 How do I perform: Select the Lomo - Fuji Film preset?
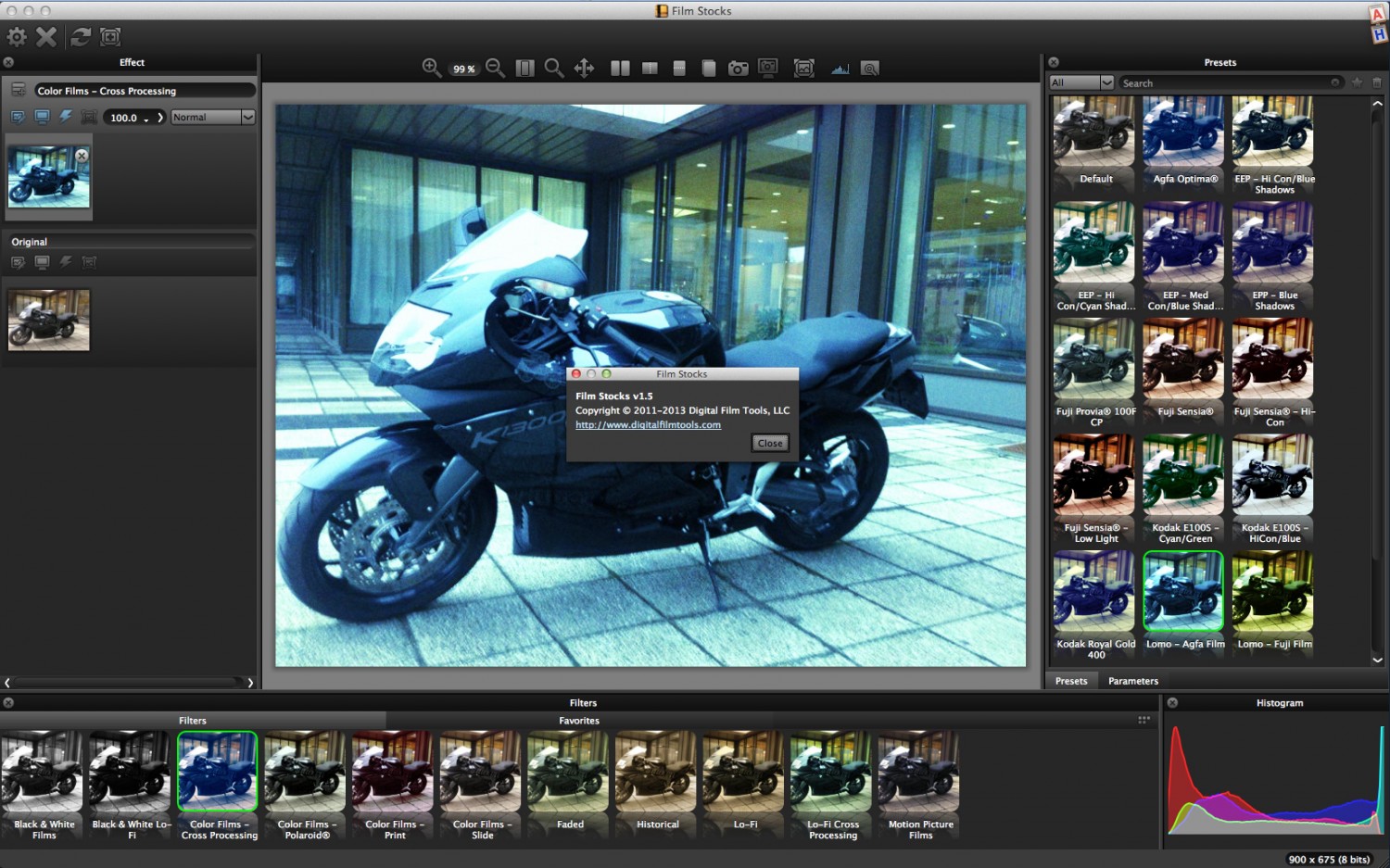coord(1273,600)
